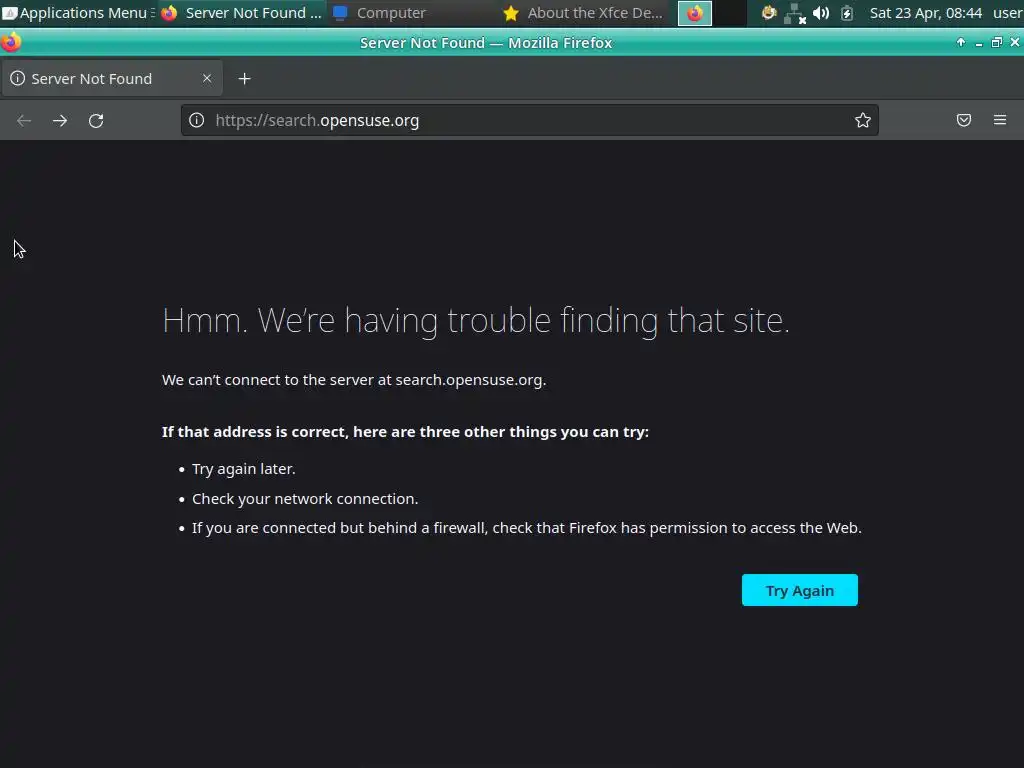Minimize the Firefox window
The image size is (1024, 768).
tap(978, 43)
